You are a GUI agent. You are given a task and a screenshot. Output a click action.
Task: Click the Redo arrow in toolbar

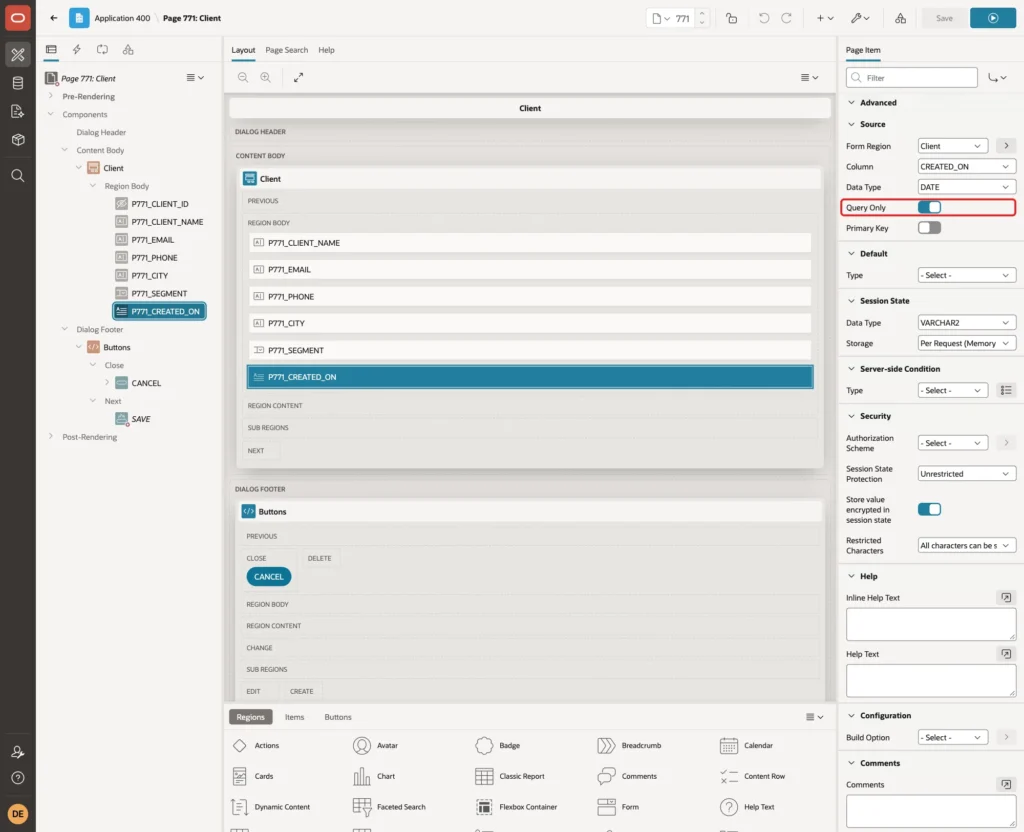click(x=786, y=18)
